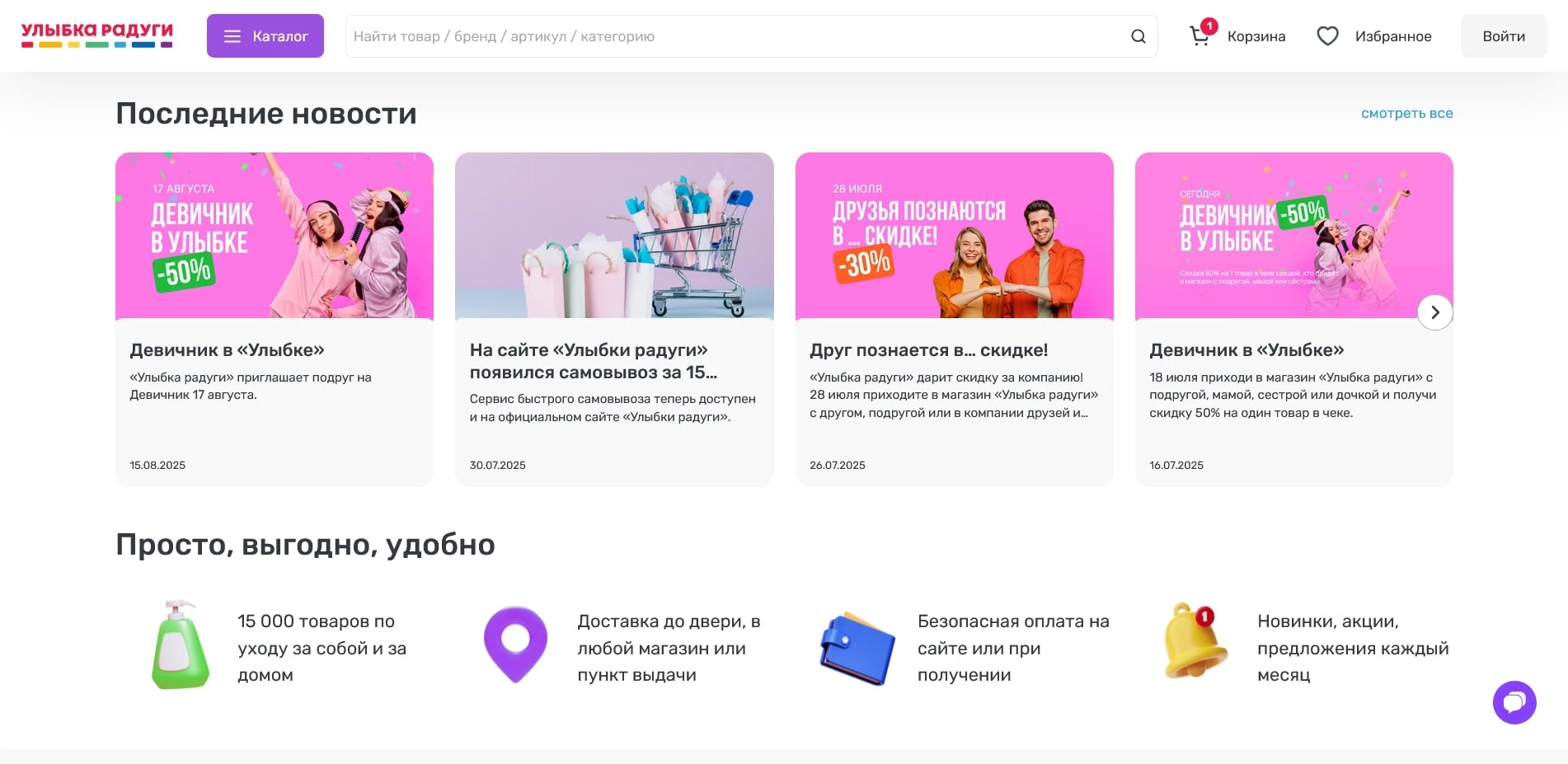Open смотреть все news link
This screenshot has width=1568, height=764.
1406,113
